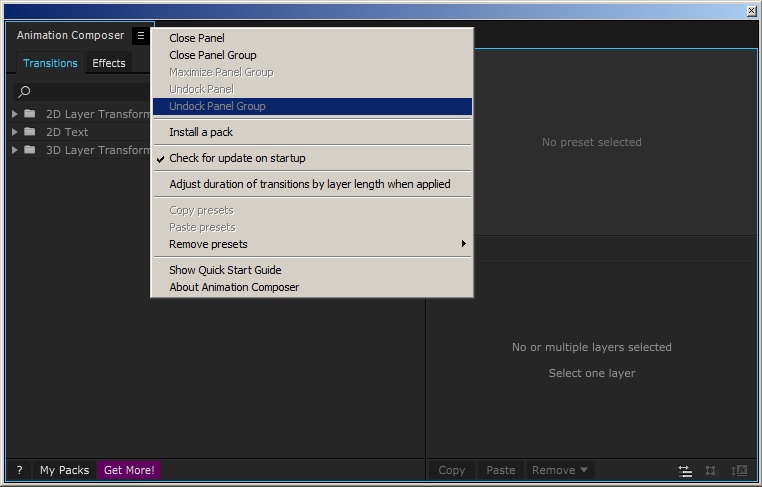Expand the 3D Layer Transform folder
The height and width of the screenshot is (487, 762).
(x=15, y=150)
